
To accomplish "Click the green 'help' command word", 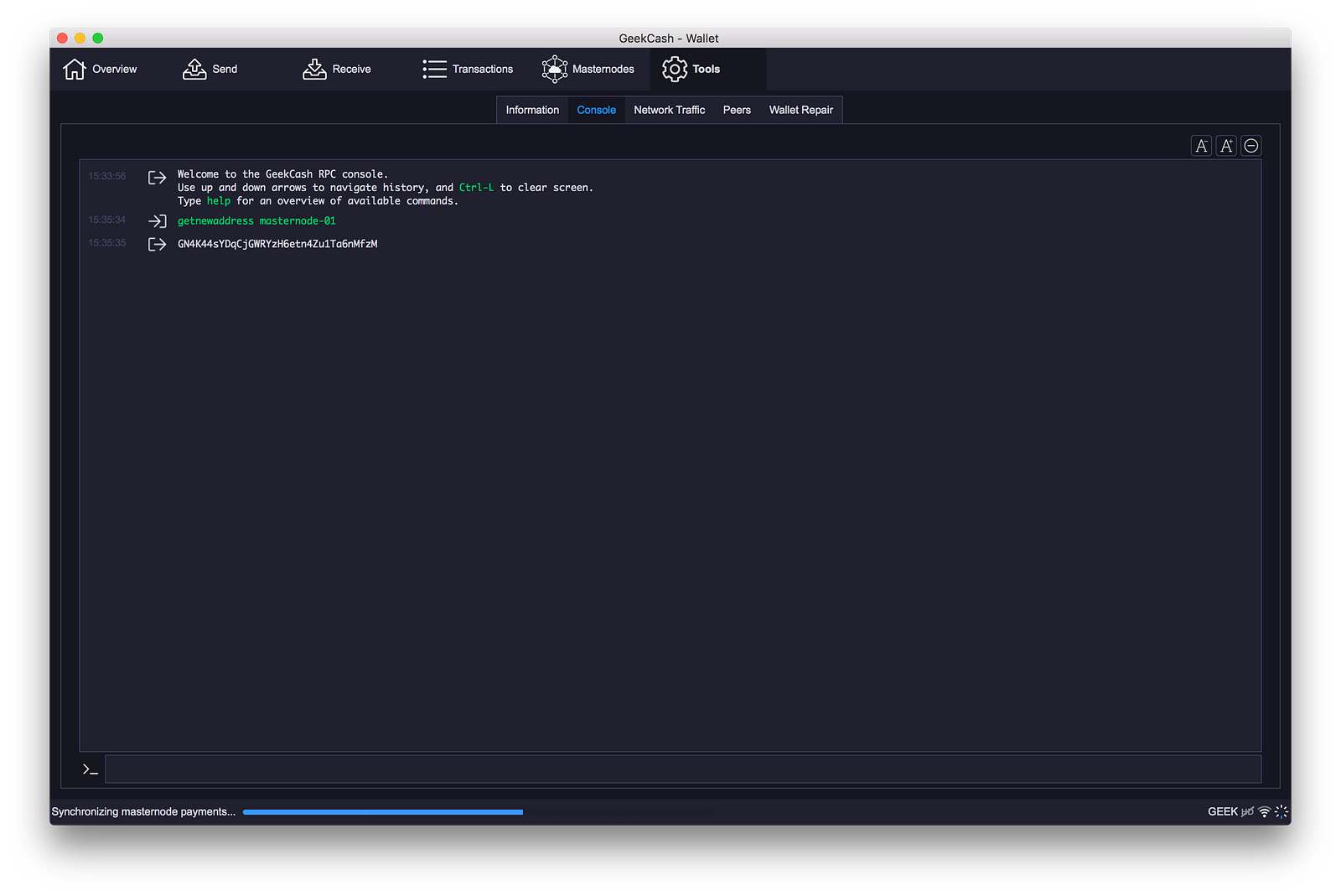I will (219, 201).
